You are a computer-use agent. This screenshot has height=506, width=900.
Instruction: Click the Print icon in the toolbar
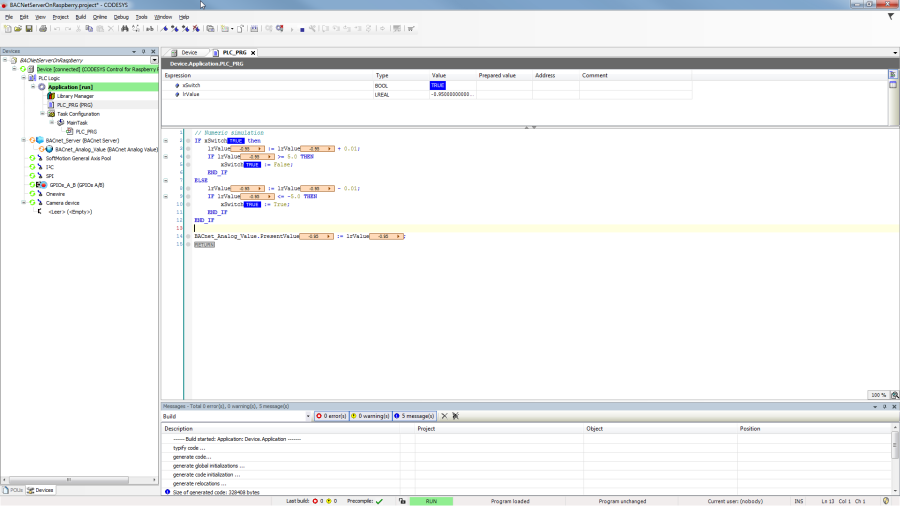tap(41, 29)
